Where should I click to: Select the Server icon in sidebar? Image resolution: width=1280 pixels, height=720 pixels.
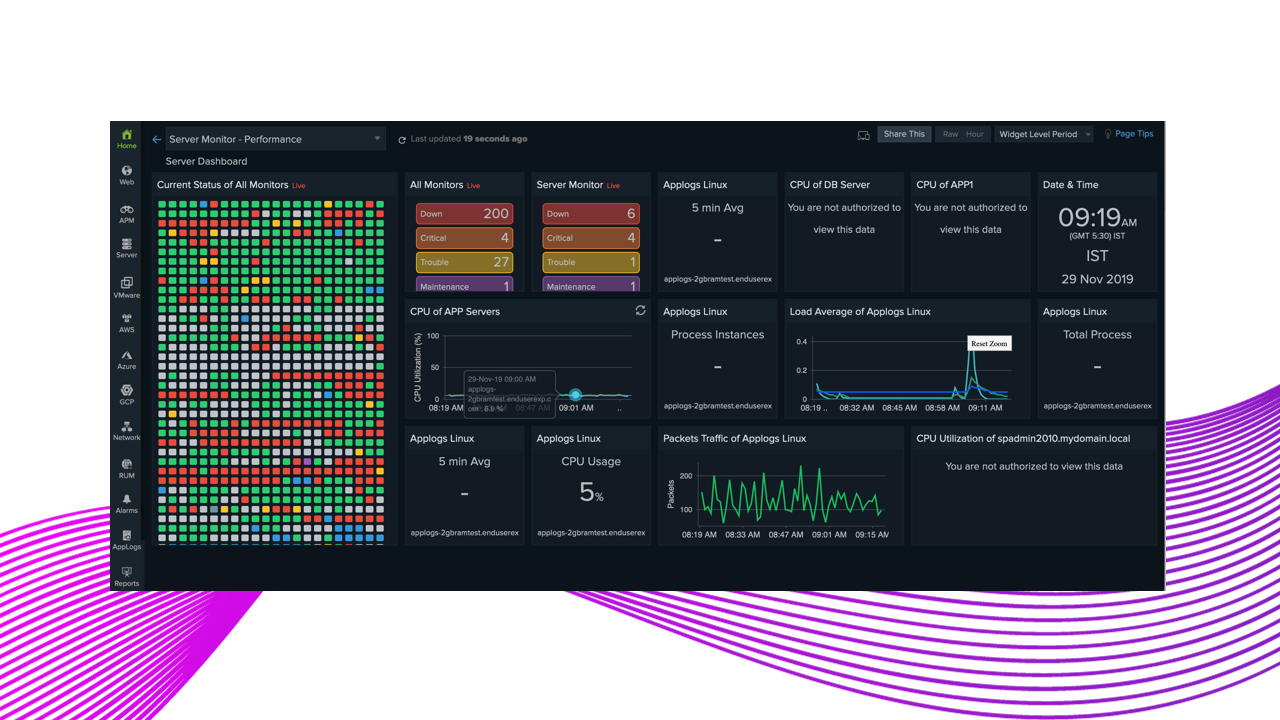point(126,248)
